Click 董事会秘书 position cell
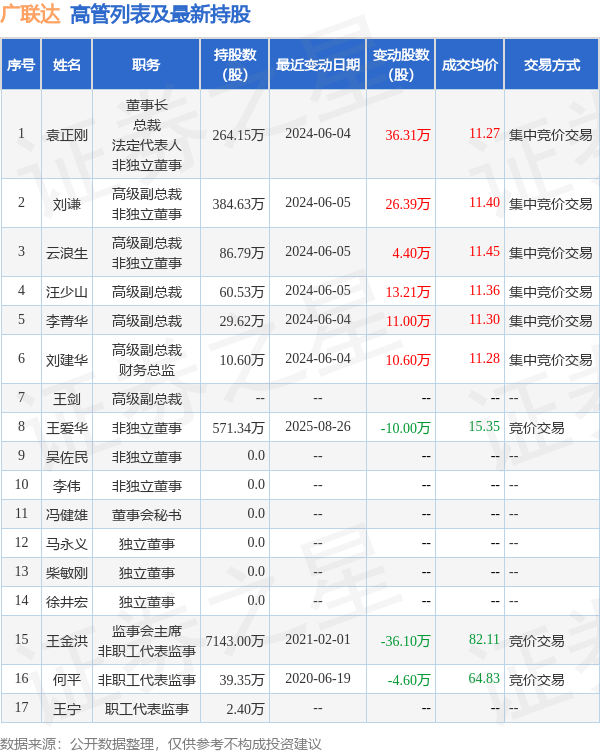This screenshot has height=753, width=600. [147, 515]
